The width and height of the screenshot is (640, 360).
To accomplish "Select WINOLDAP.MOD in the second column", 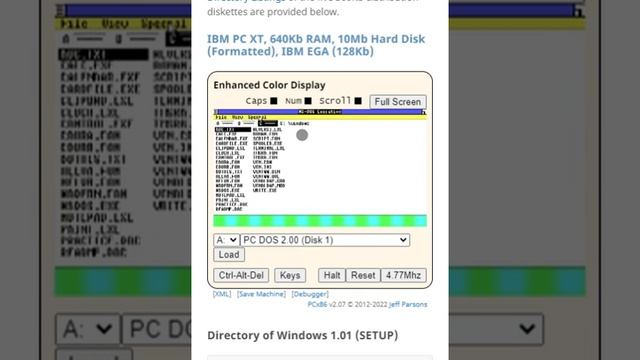I will point(269,186).
